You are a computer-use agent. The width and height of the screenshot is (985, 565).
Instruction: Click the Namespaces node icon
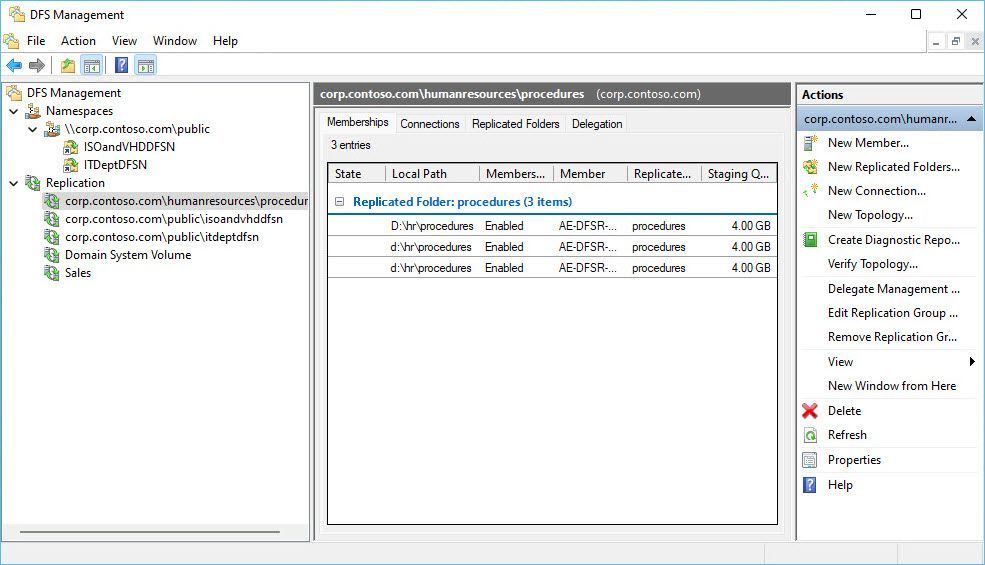pos(33,111)
